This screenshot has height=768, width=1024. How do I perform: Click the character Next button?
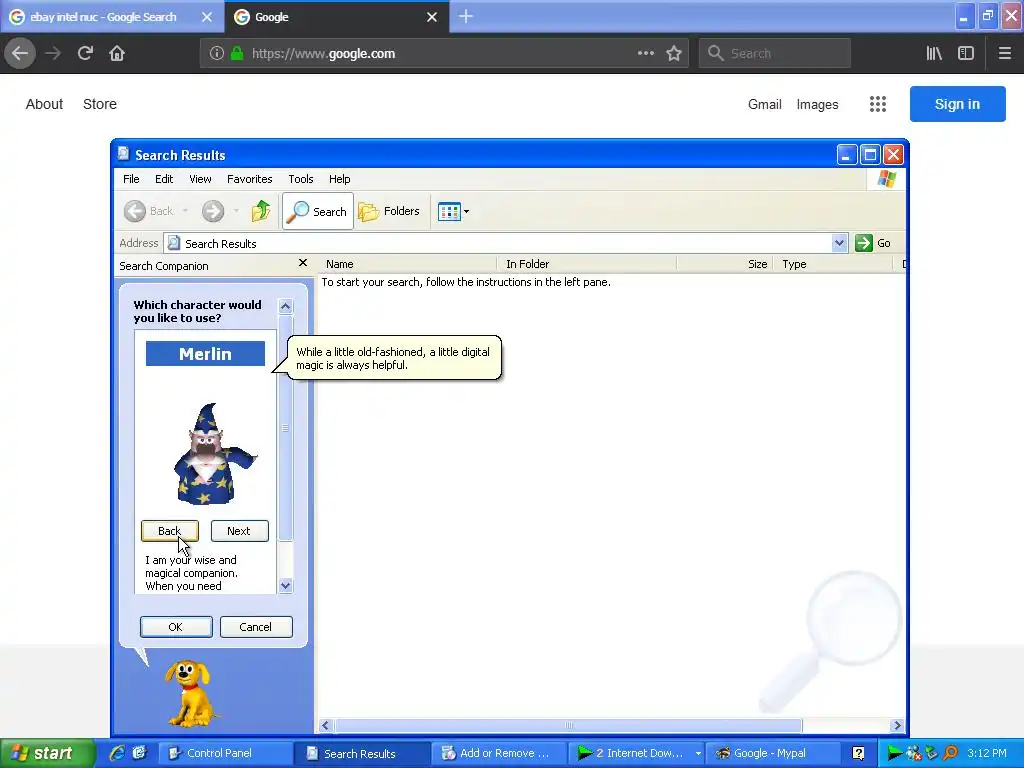tap(239, 531)
